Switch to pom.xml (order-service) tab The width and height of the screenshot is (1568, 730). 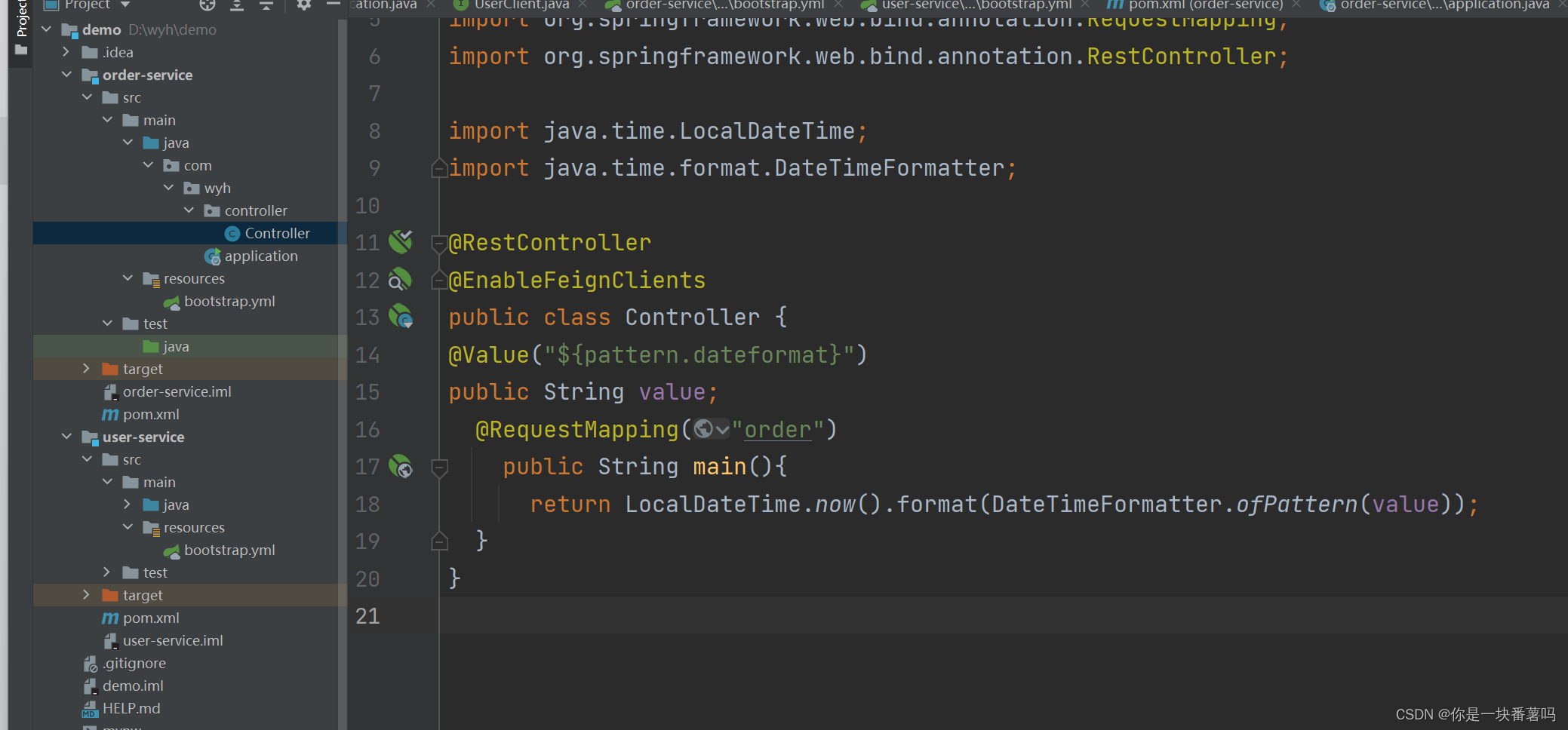coord(1205,5)
